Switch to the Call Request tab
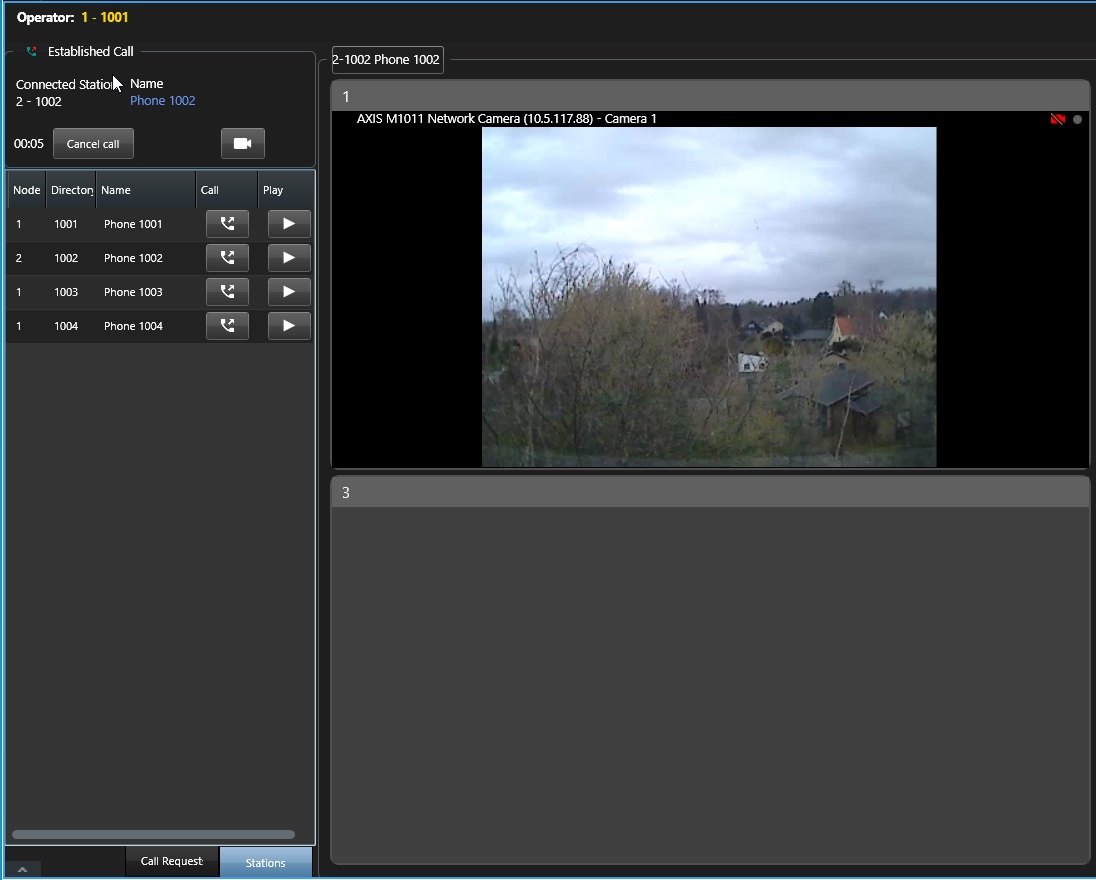Viewport: 1096px width, 880px height. [171, 862]
